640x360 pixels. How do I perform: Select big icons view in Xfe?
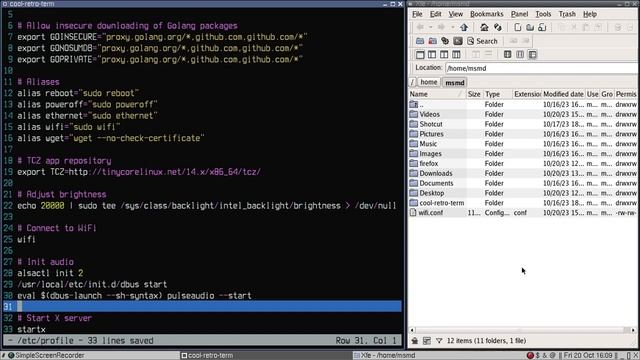[507, 54]
